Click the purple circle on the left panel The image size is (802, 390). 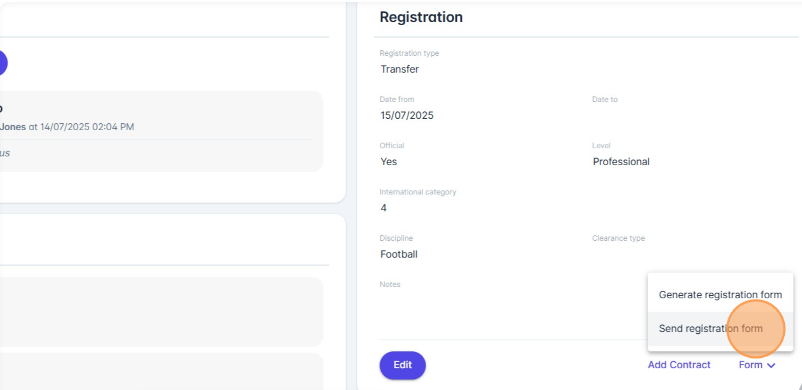(2, 63)
